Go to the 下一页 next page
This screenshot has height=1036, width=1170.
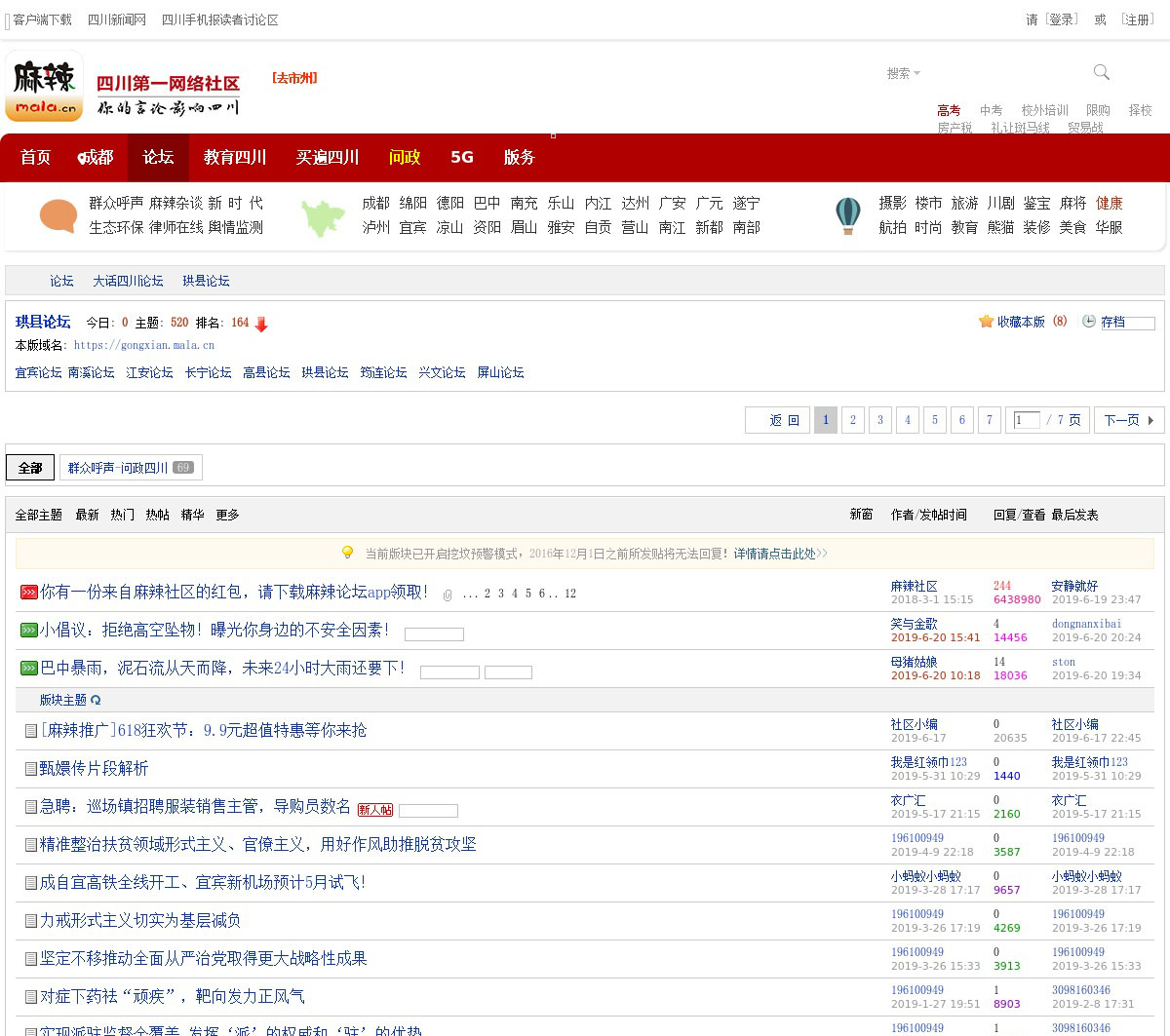click(x=1128, y=420)
